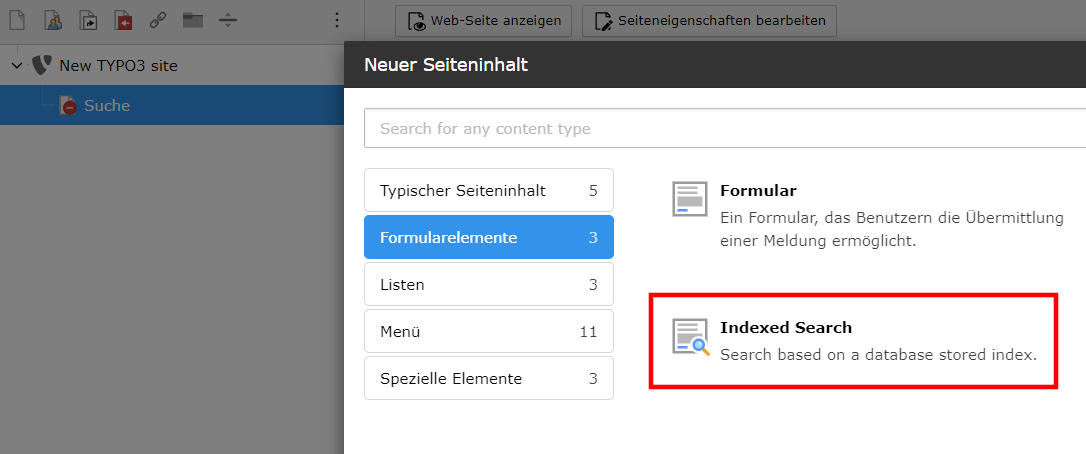Open Spezielle Elemente category
The image size is (1086, 454).
coord(489,378)
